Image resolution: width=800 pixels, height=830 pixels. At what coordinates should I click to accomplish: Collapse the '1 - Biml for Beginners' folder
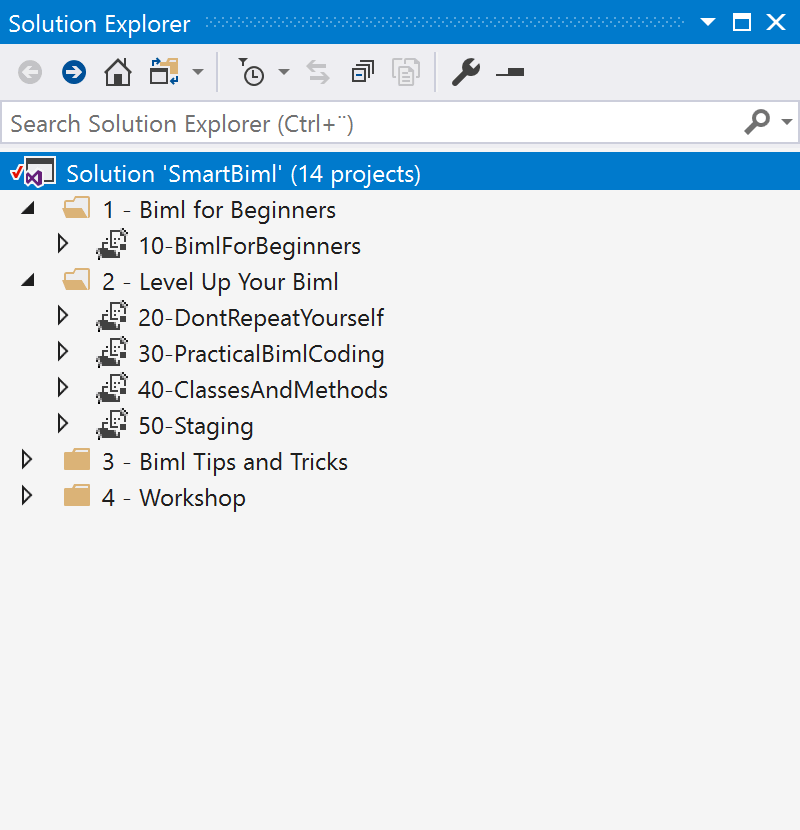click(x=28, y=209)
